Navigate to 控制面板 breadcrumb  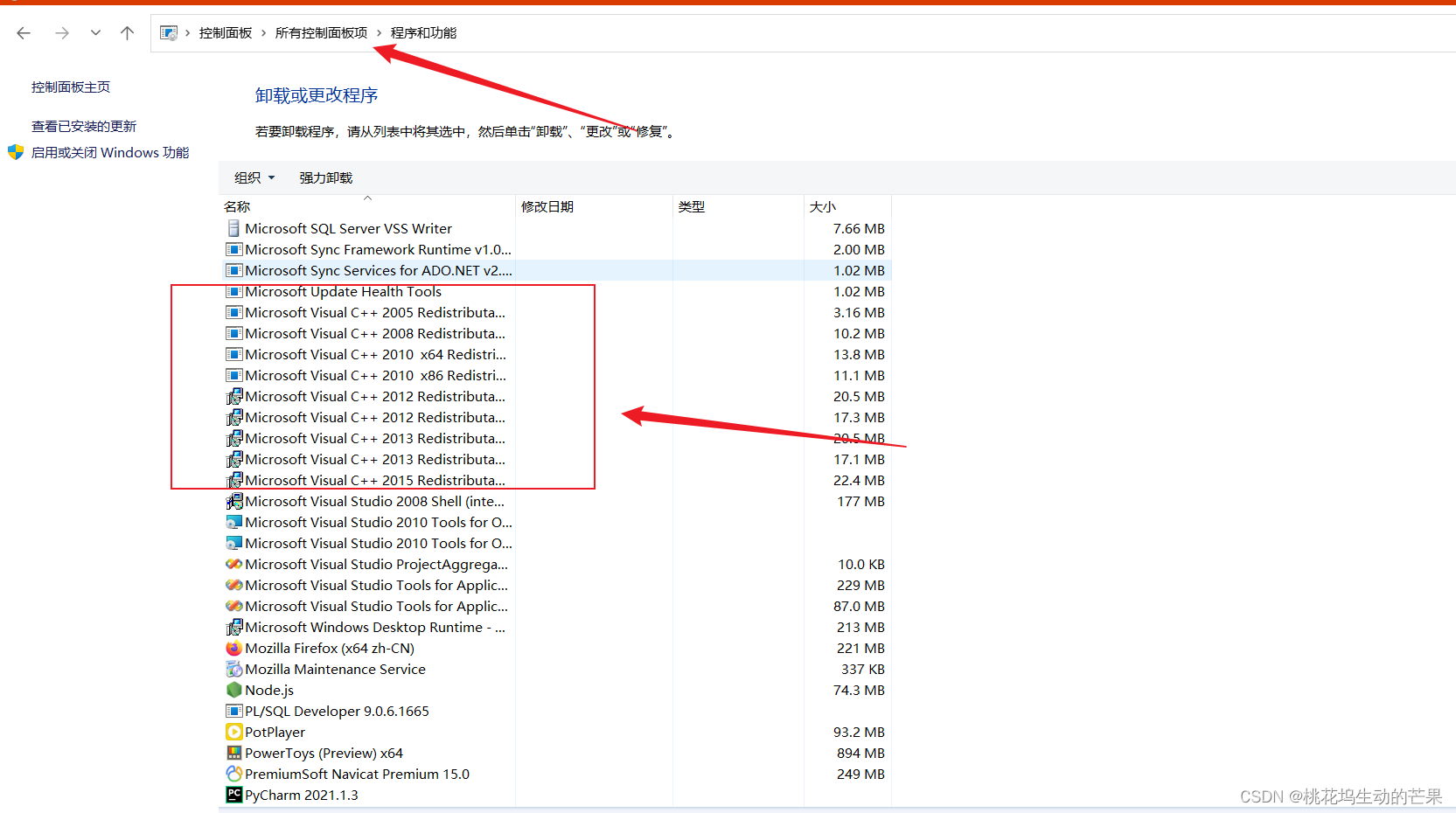click(x=226, y=33)
